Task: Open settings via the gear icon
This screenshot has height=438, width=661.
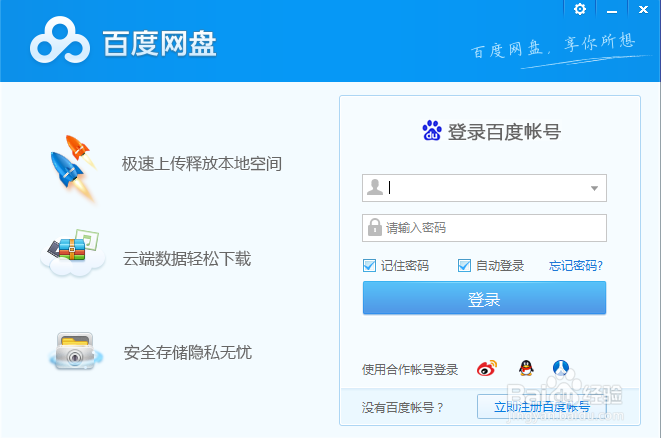Action: [x=580, y=9]
